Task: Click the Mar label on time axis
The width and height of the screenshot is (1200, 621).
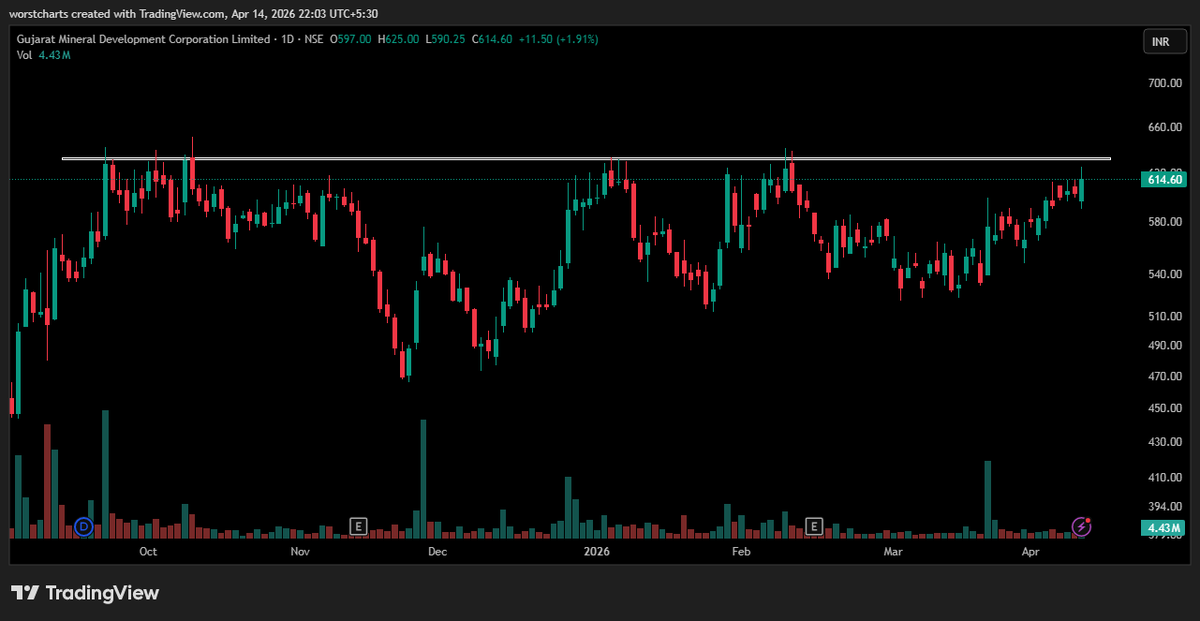Action: [893, 551]
